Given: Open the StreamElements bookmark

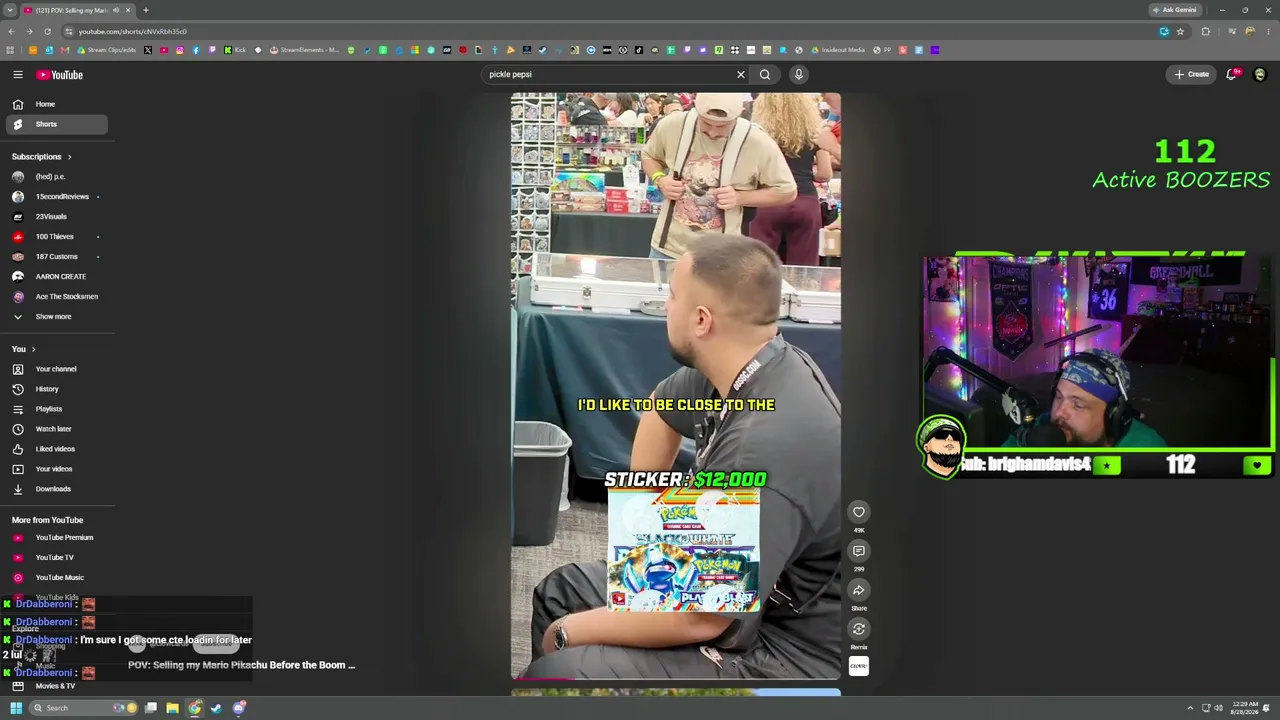Looking at the screenshot, I should tap(305, 50).
